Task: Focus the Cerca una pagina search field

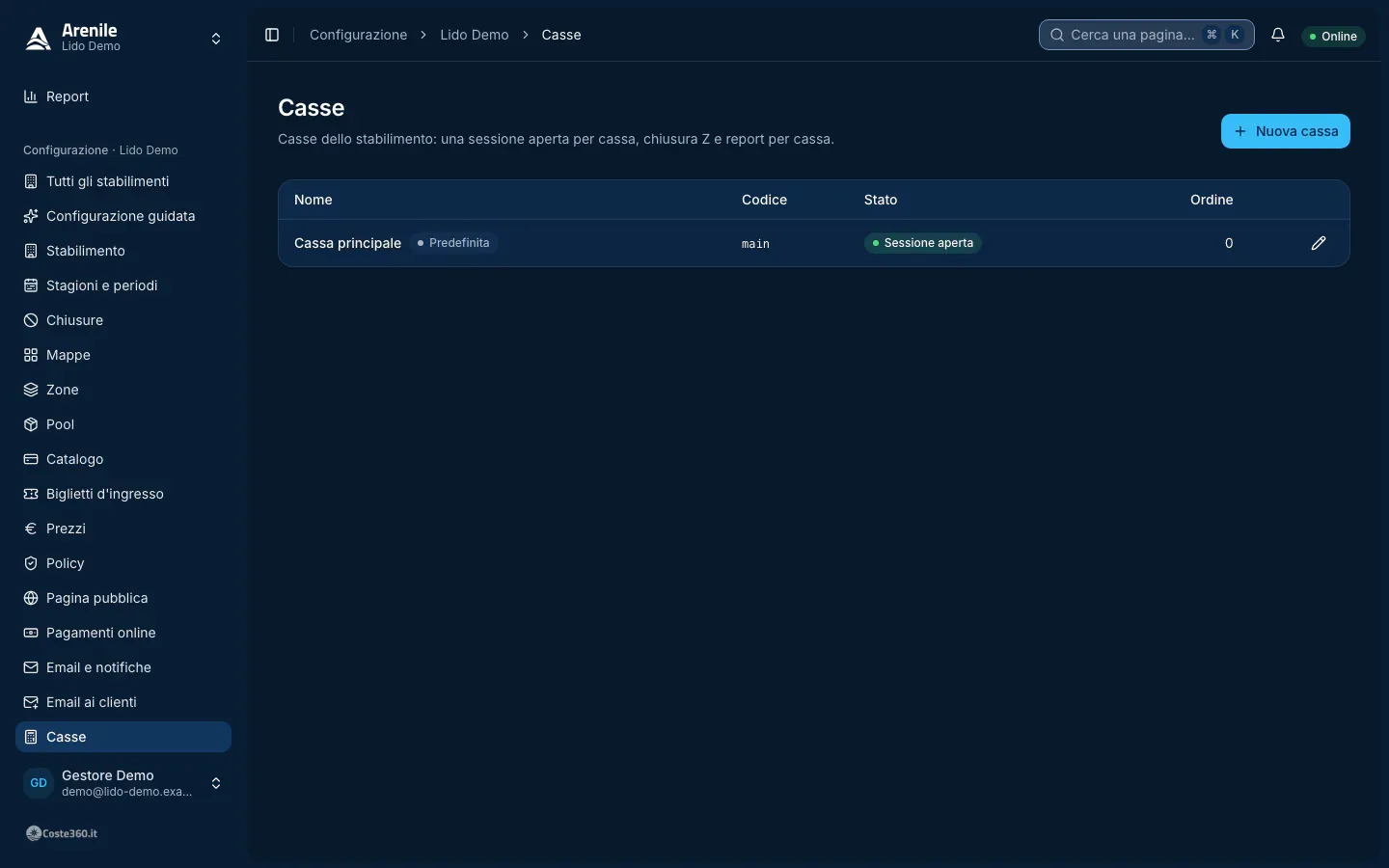Action: (x=1146, y=35)
